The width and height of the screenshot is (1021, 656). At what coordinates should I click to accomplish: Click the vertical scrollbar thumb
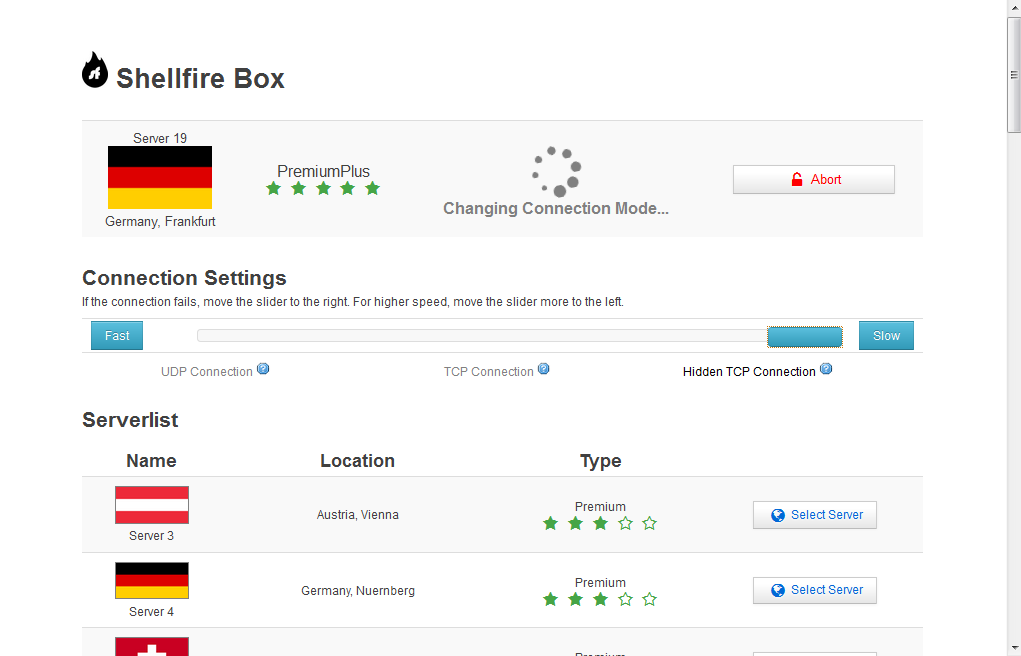pos(1014,75)
